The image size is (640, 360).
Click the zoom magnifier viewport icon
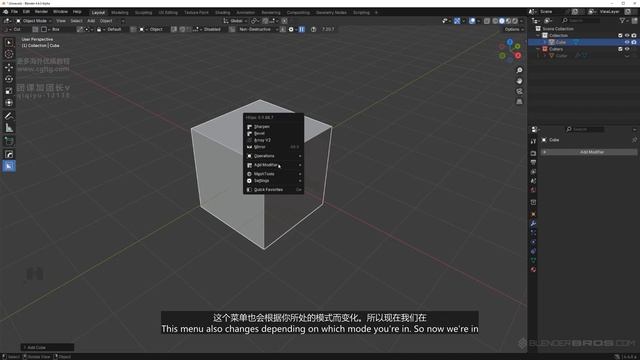tap(519, 71)
